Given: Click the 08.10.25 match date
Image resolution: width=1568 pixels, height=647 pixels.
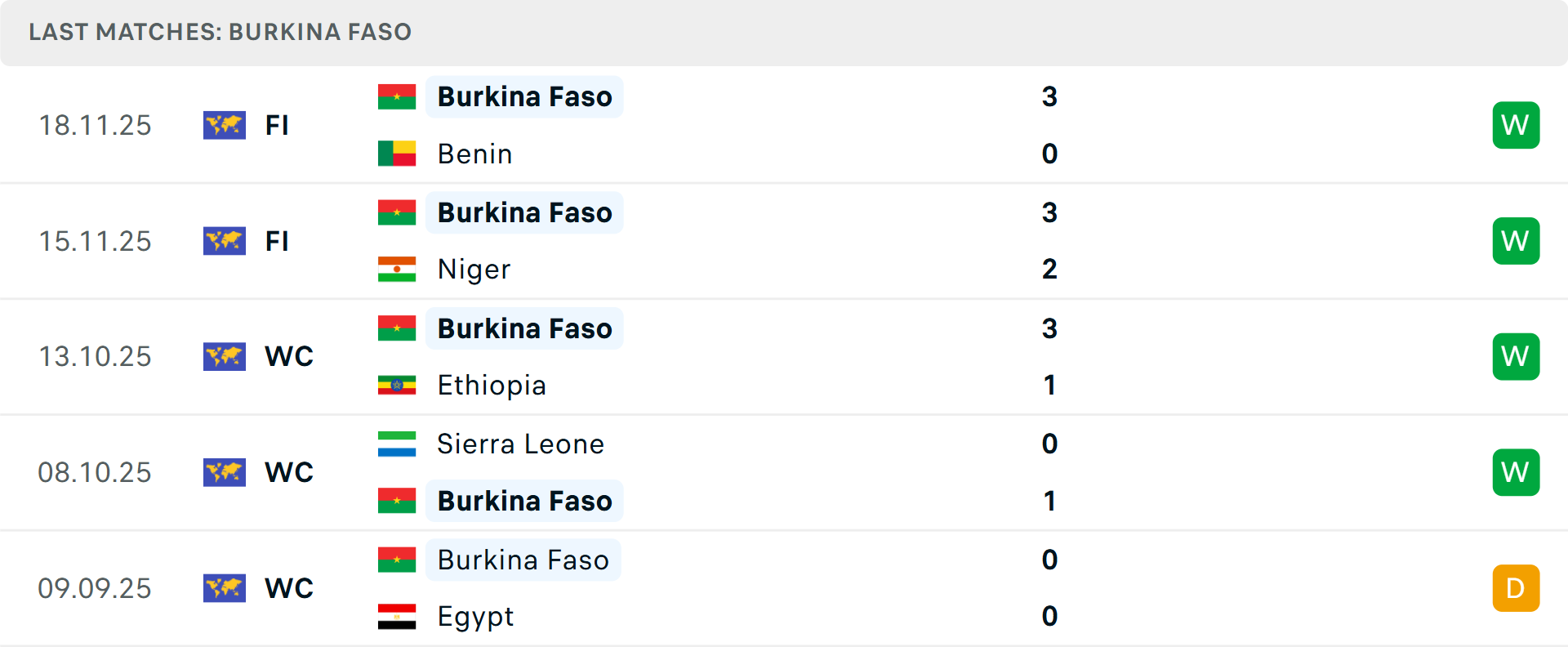Looking at the screenshot, I should click(95, 472).
